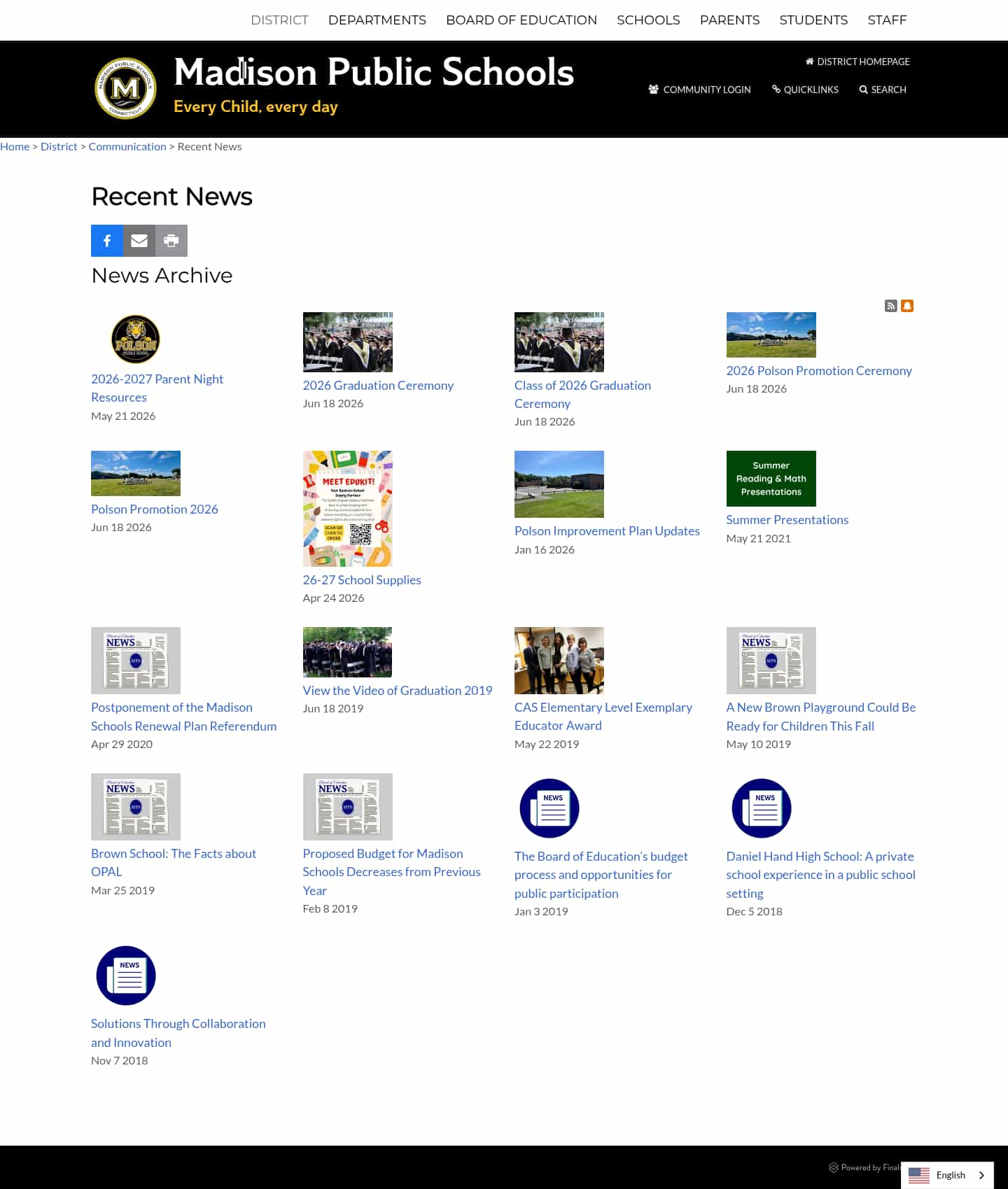The width and height of the screenshot is (1008, 1189).
Task: Open View the Video of Graduation 2019
Action: tap(397, 690)
